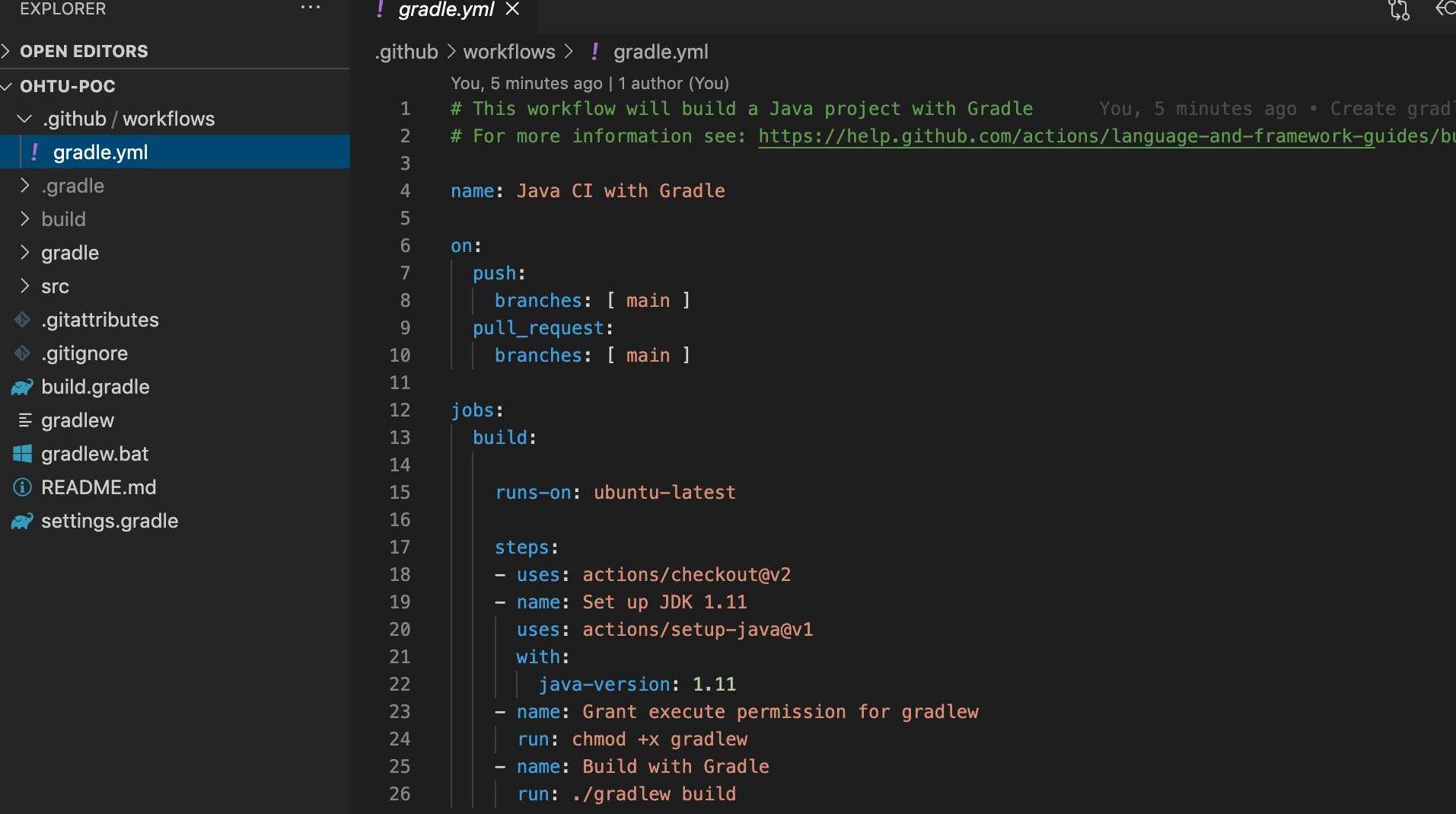Click "actions/setup-java@v1" on line 20

pos(697,630)
